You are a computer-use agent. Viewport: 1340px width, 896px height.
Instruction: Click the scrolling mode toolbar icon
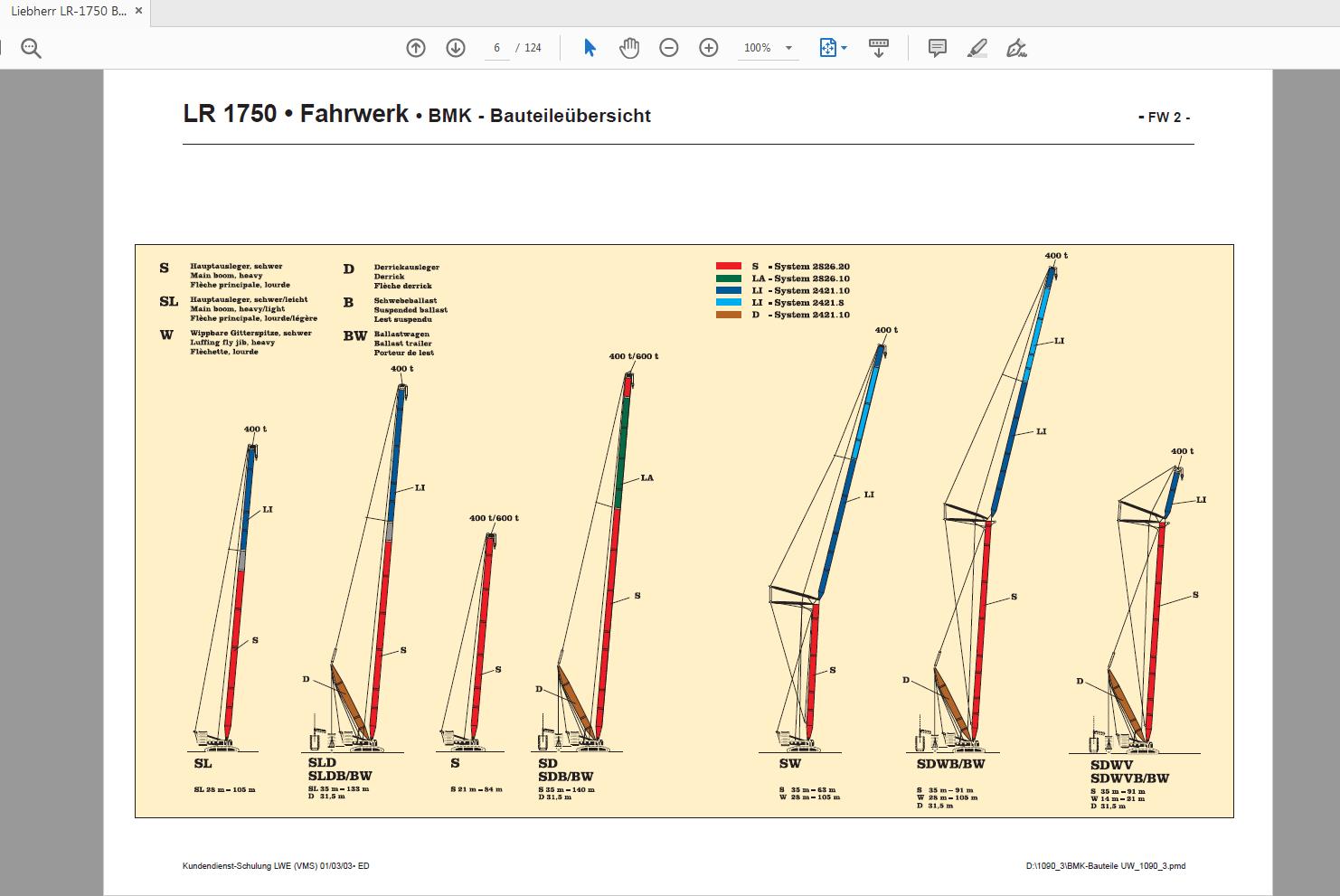878,48
